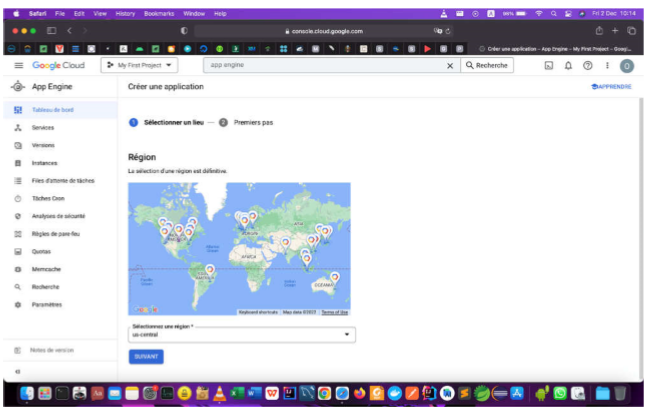649x412 pixels.
Task: Open the help question mark icon
Action: [588, 65]
